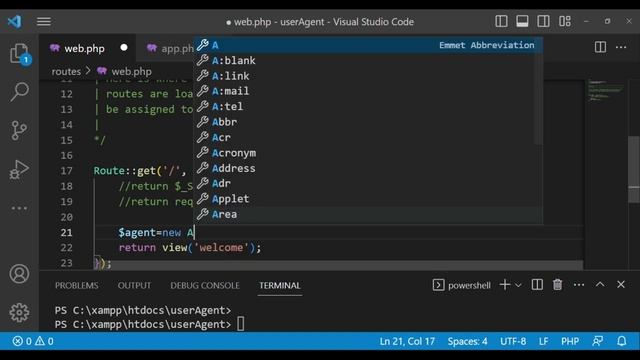This screenshot has width=640, height=360.
Task: Click the VS Code logo icon
Action: pyautogui.click(x=15, y=21)
